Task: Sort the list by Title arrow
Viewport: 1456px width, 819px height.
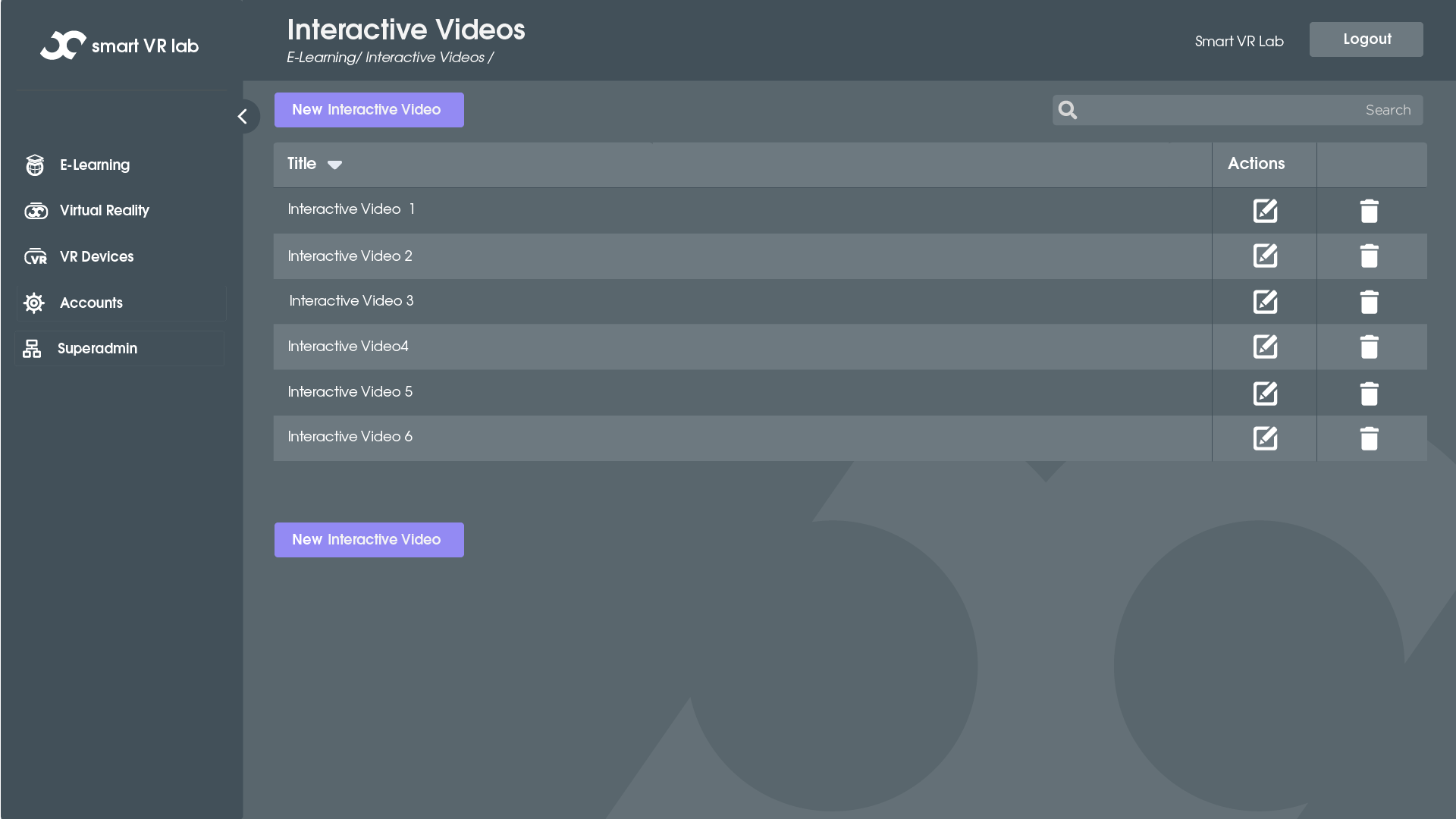Action: (x=334, y=165)
